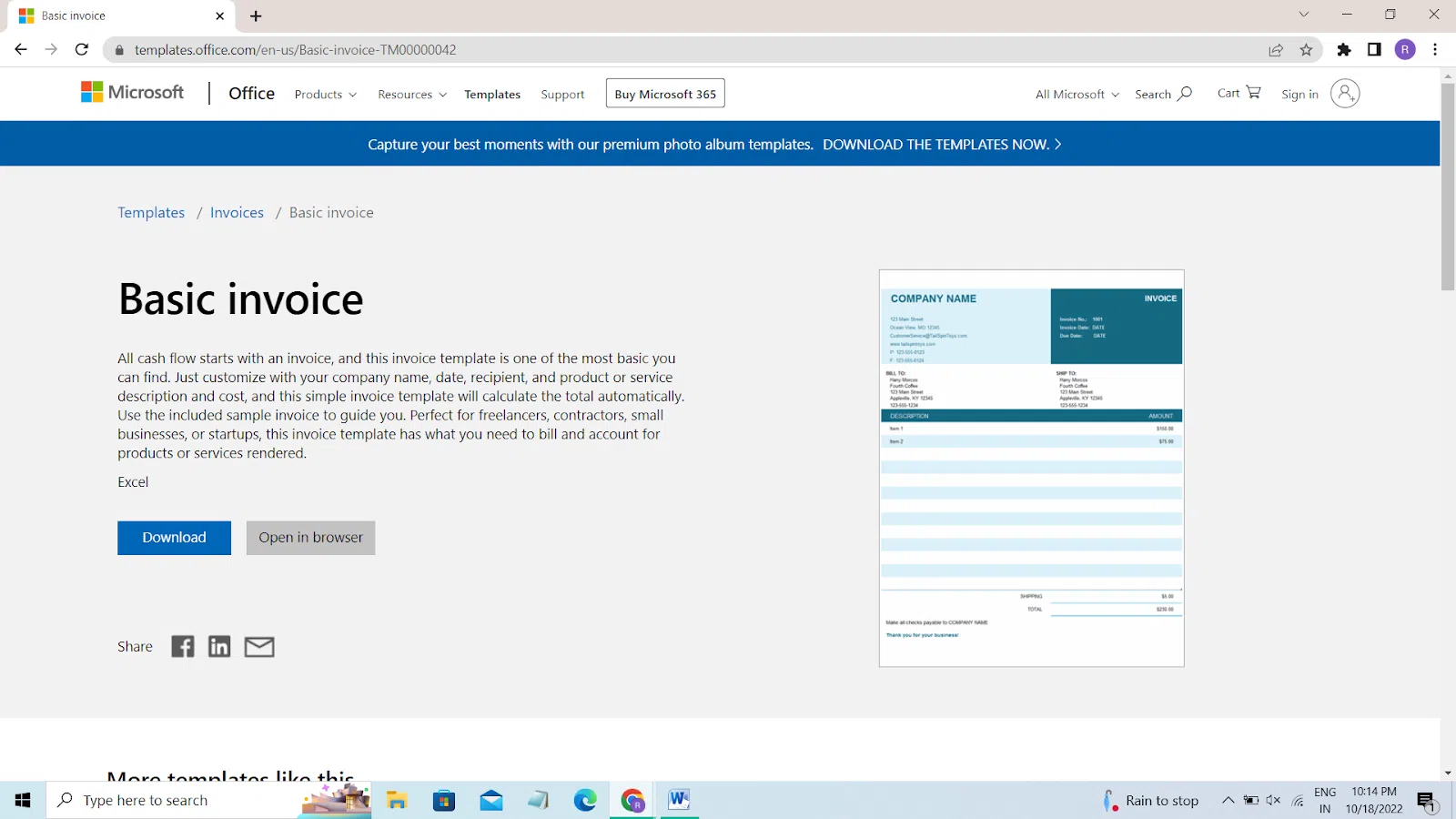Toggle browser side panel icon
The width and height of the screenshot is (1456, 819).
point(1374,50)
